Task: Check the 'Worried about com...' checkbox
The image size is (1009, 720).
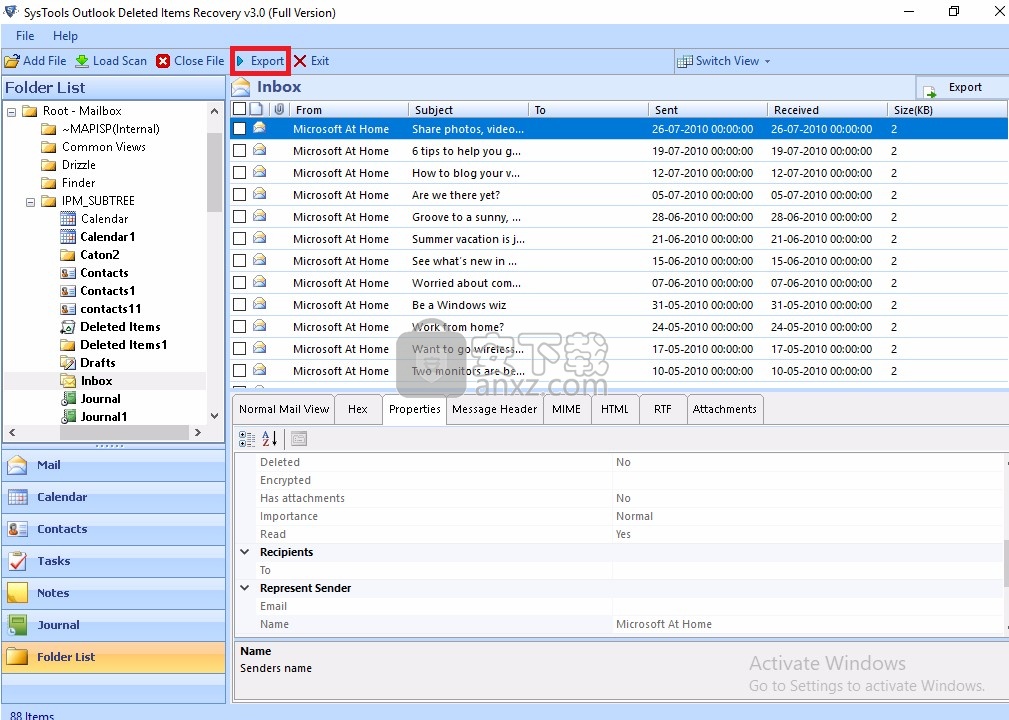Action: (x=239, y=282)
